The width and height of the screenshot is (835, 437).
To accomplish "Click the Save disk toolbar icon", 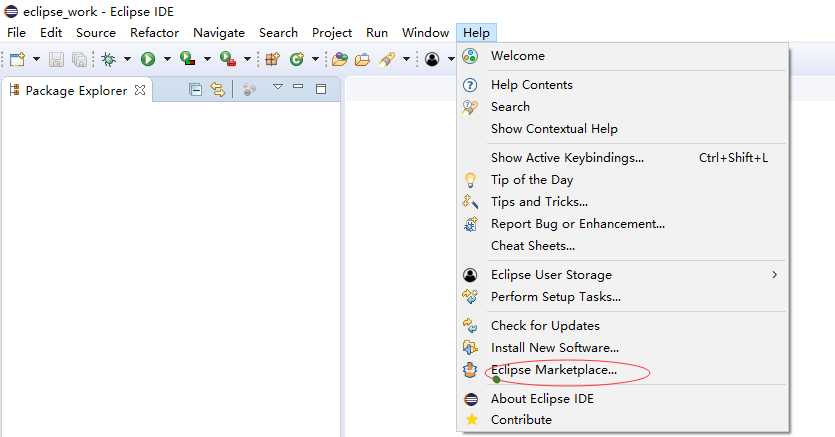I will [x=56, y=59].
